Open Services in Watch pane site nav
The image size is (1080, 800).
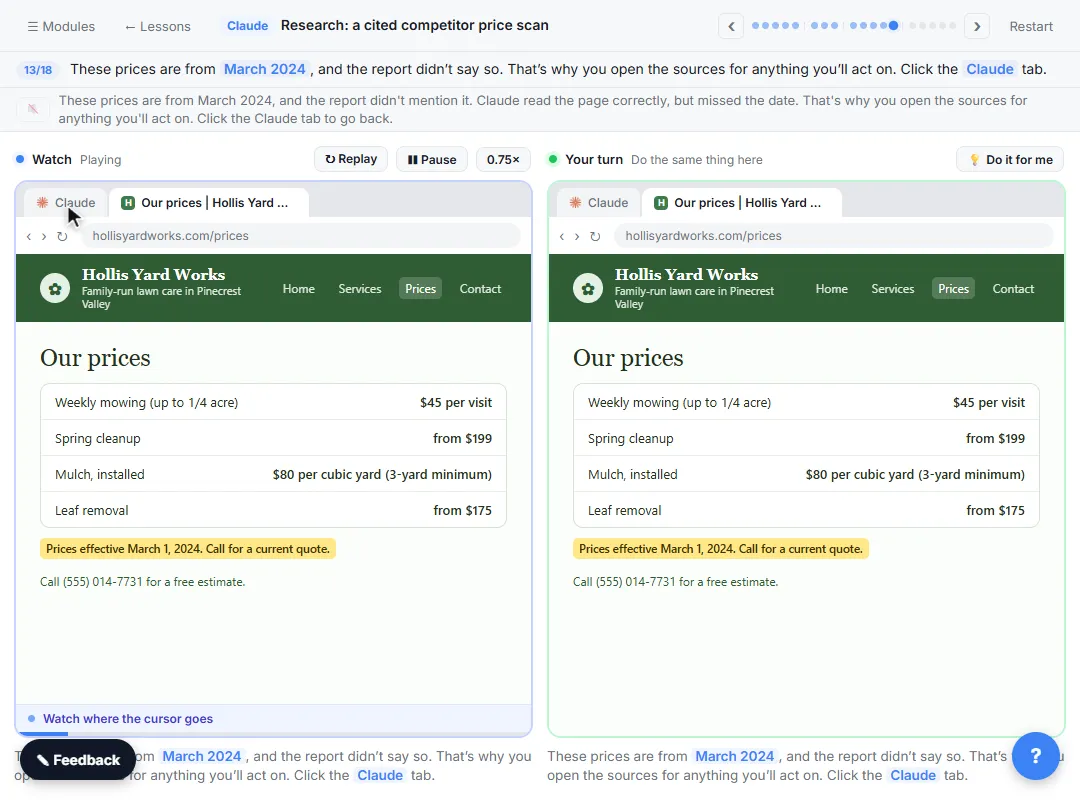coord(360,289)
